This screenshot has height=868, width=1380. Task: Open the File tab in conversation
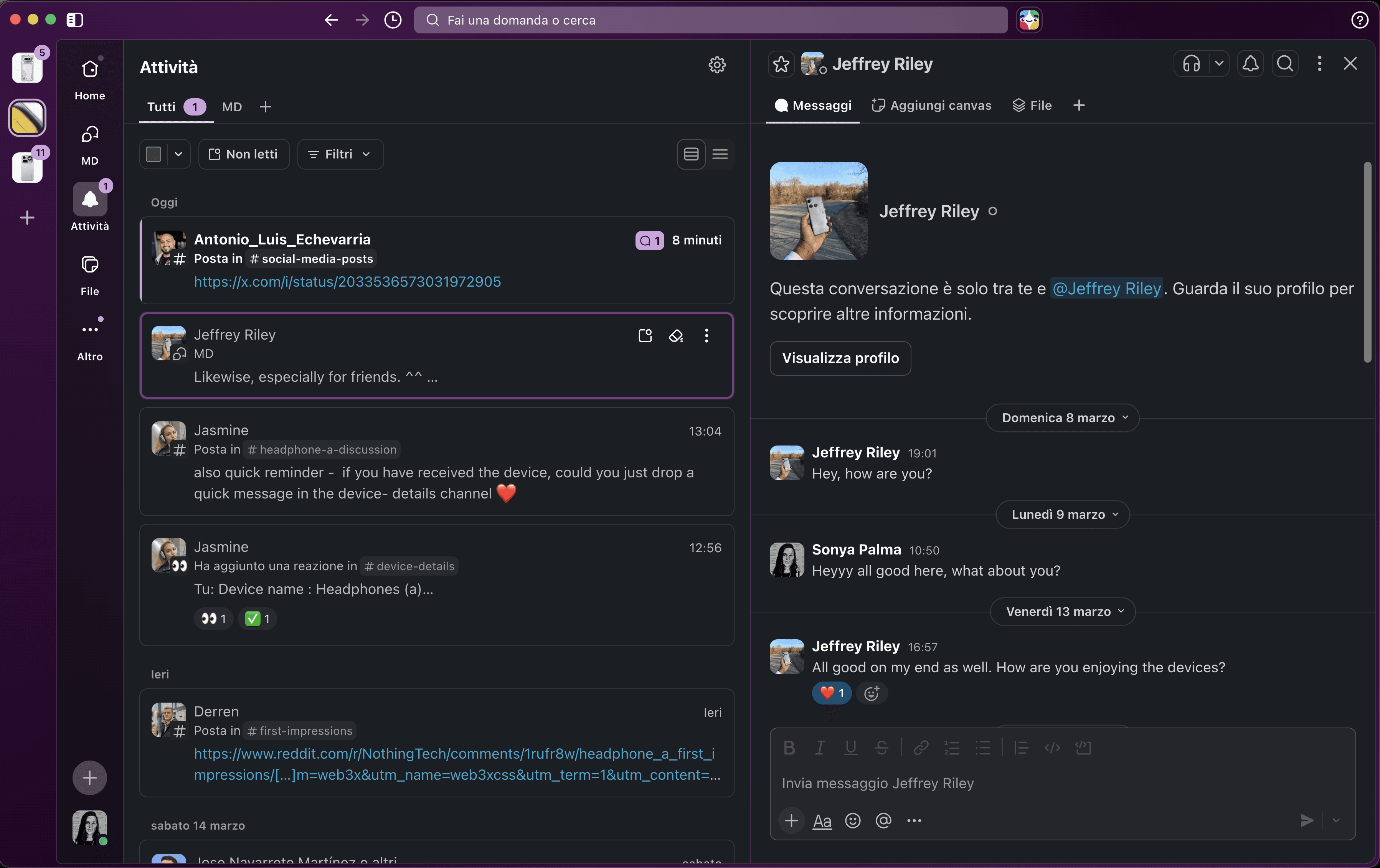1032,106
